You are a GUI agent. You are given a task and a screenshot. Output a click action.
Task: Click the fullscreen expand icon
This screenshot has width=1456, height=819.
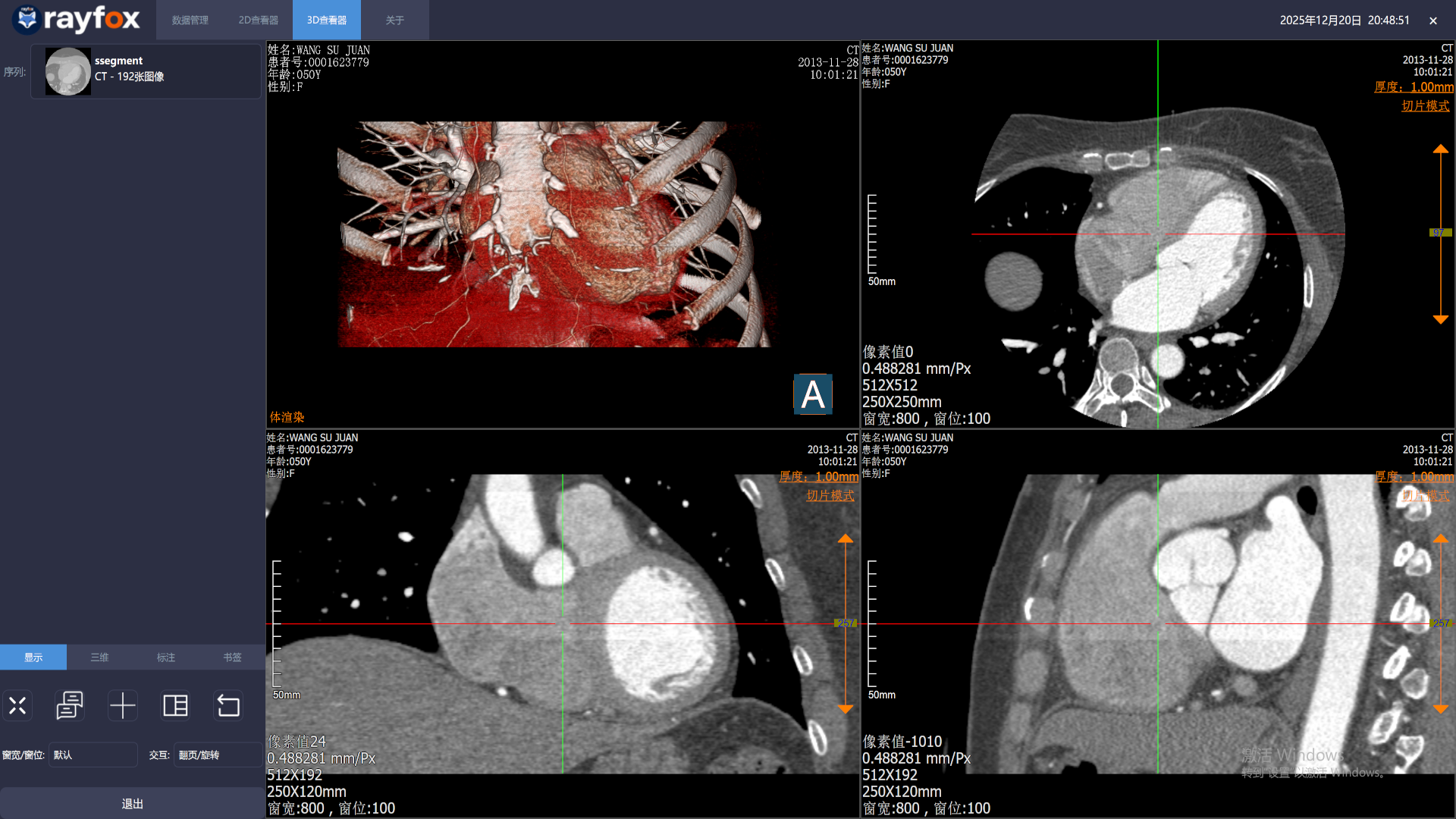(17, 705)
